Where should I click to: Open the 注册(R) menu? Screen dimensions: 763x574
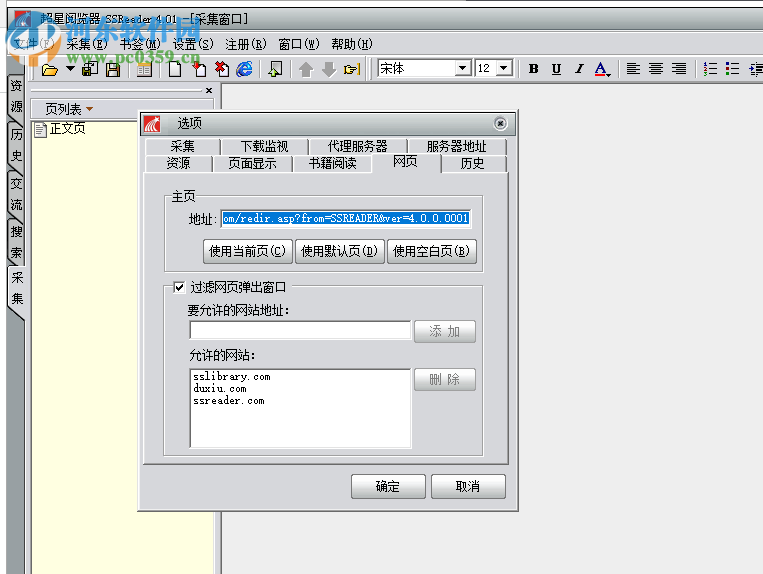coord(246,44)
